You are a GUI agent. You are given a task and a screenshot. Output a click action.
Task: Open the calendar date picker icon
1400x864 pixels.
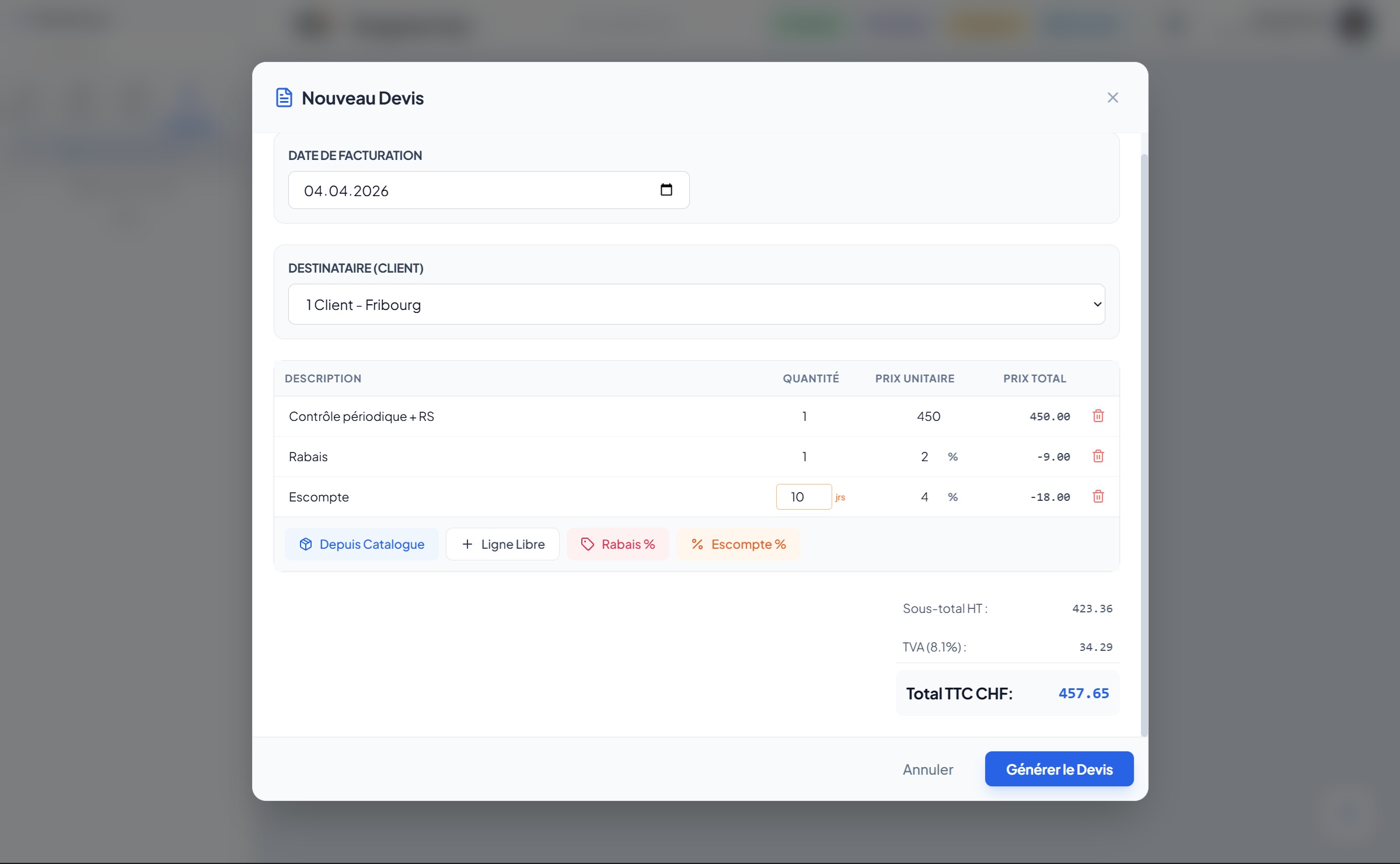coord(666,190)
